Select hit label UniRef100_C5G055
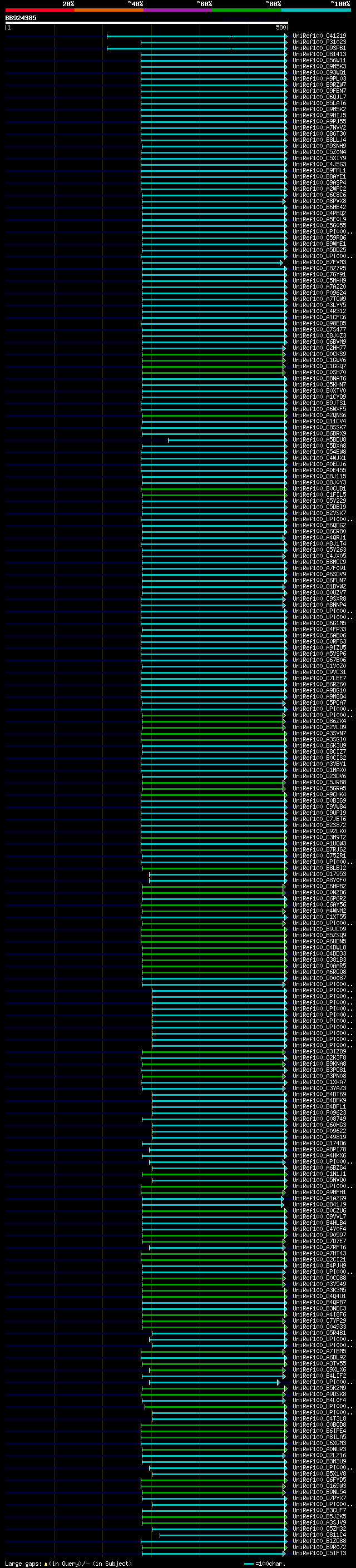 pos(319,225)
